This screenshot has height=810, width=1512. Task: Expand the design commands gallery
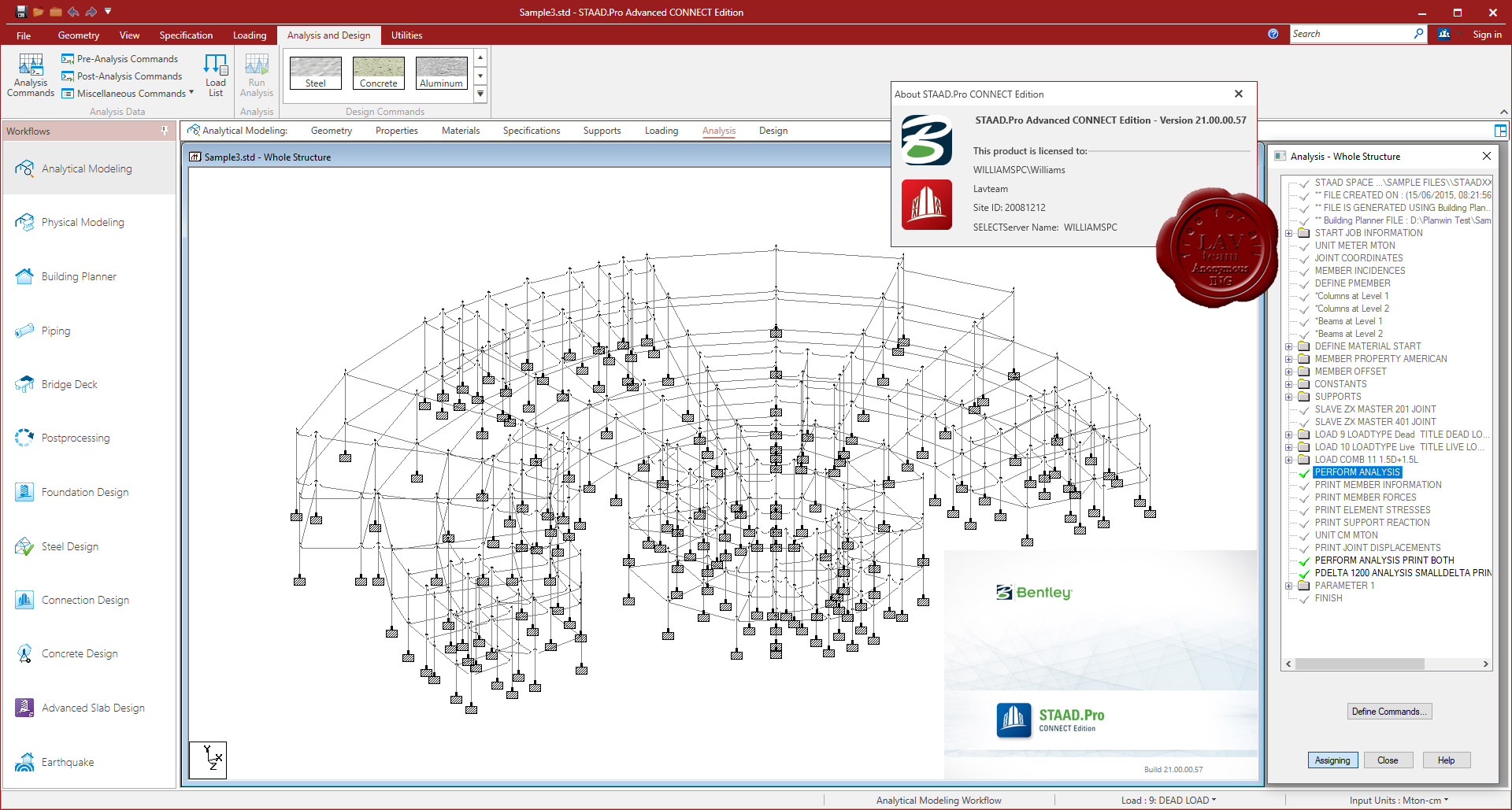coord(480,94)
